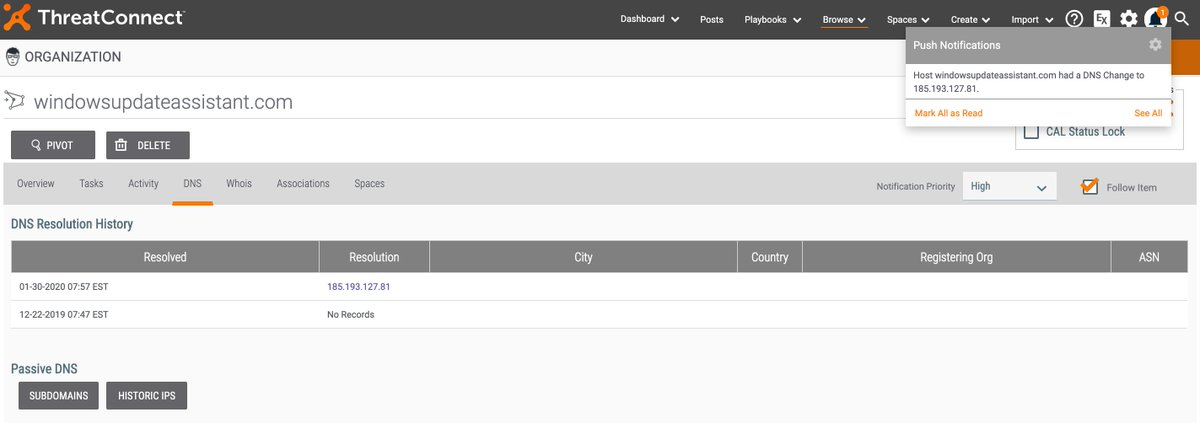The width and height of the screenshot is (1200, 423).
Task: Open Posts in the top navigation
Action: (712, 19)
